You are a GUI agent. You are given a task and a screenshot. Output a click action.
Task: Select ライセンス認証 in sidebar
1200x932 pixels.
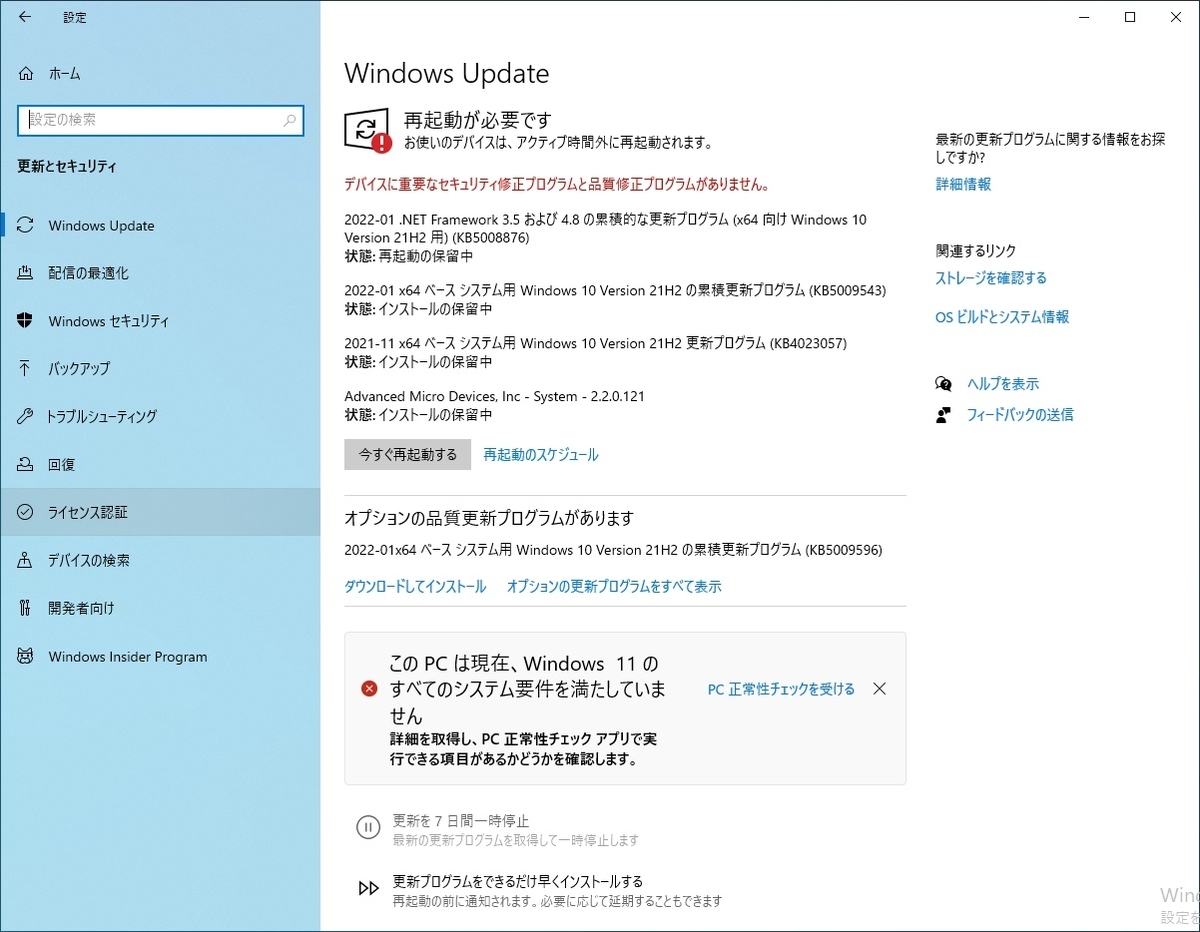click(x=160, y=512)
